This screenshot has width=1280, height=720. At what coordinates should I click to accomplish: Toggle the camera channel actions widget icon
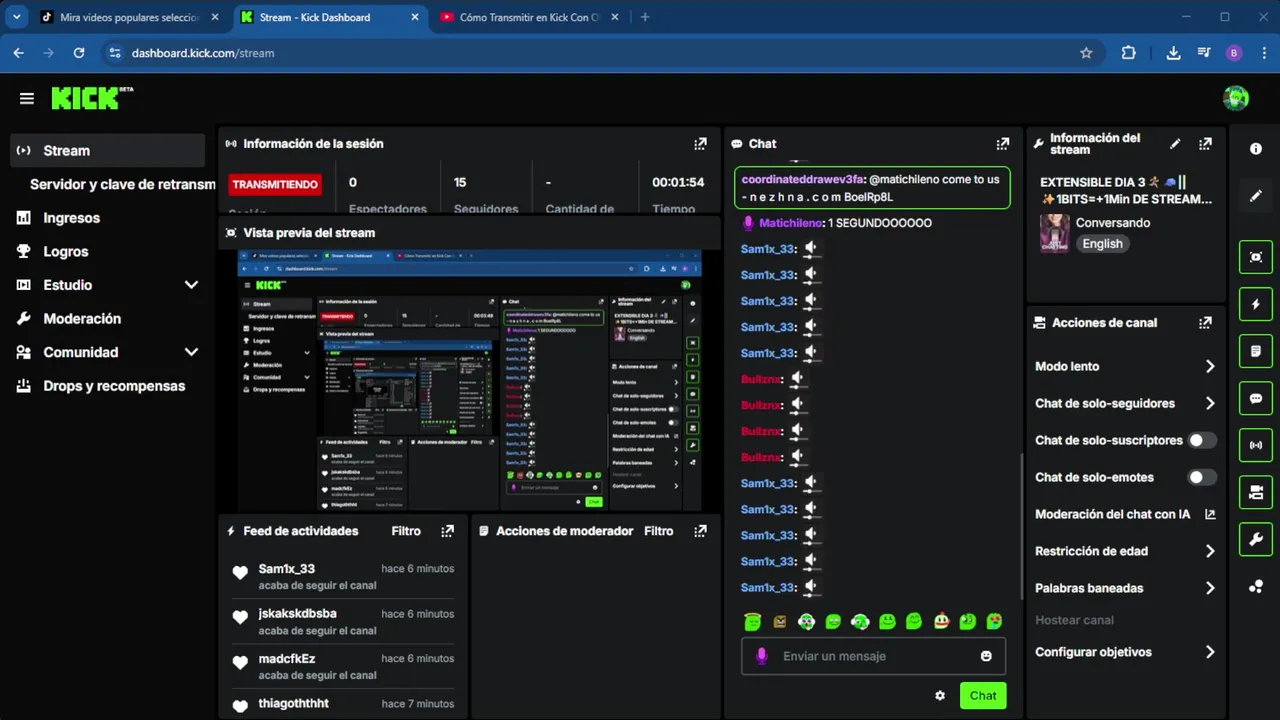1256,492
